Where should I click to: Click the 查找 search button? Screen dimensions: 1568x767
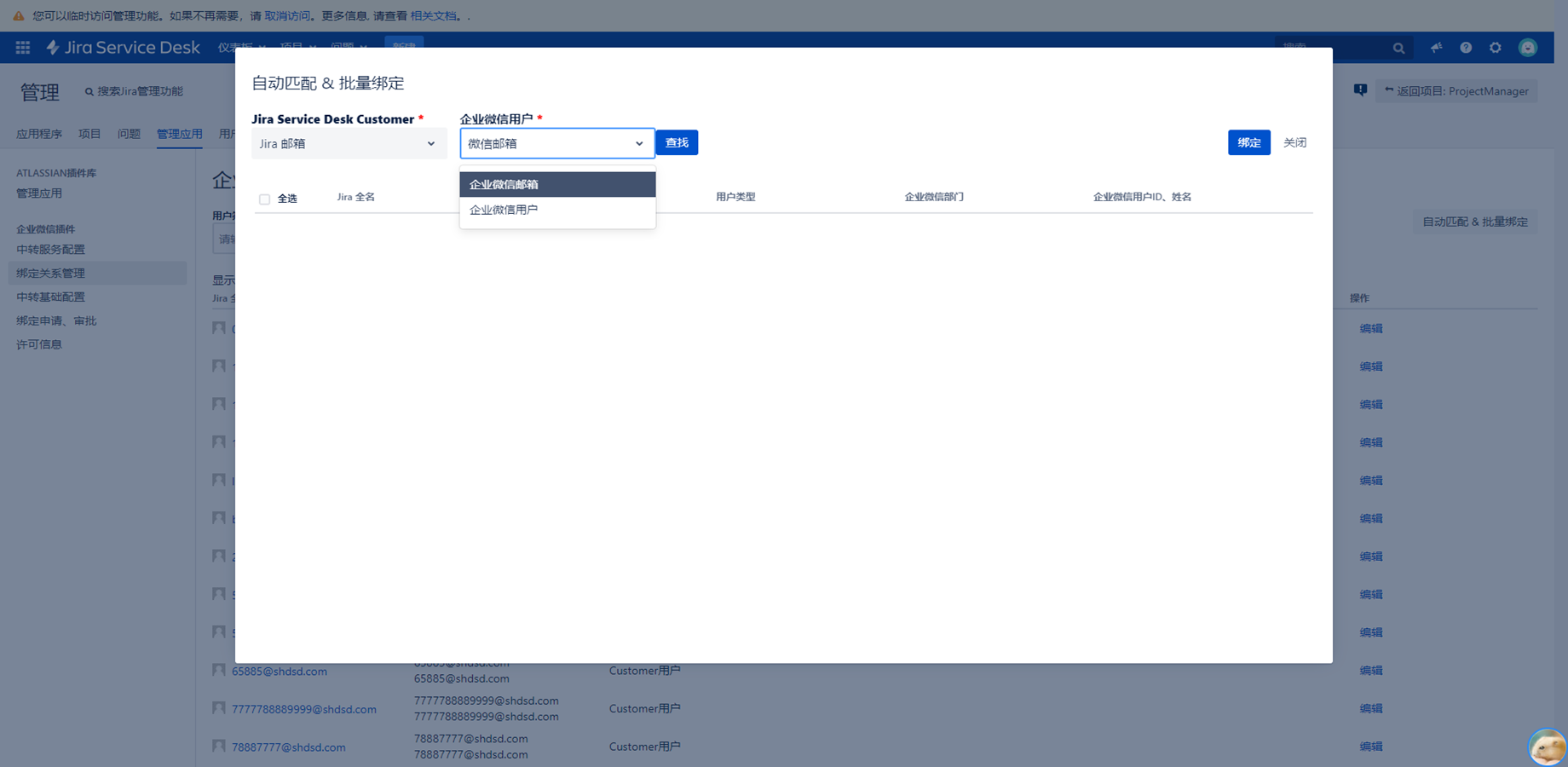pos(677,143)
